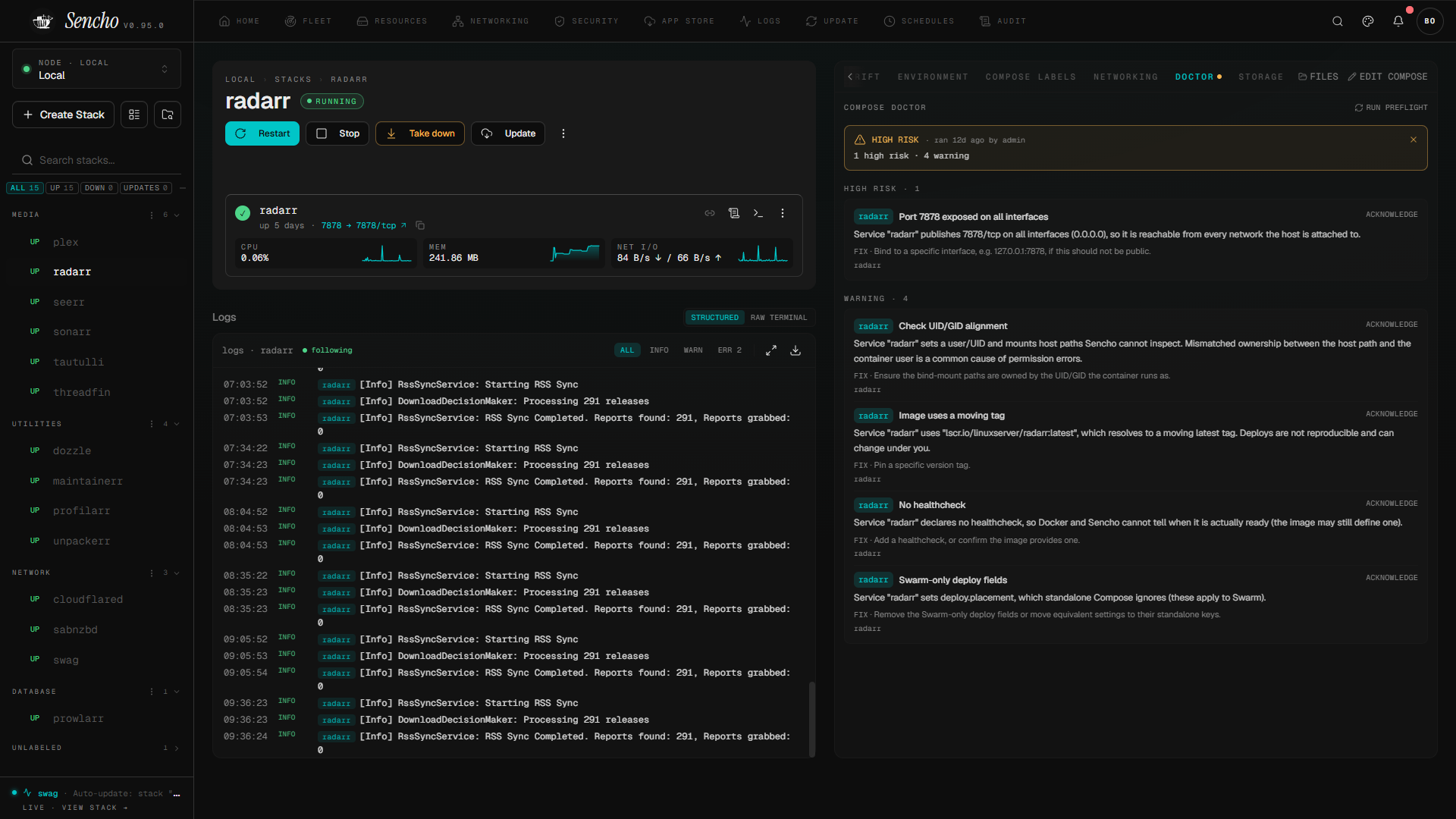
Task: Click Run Preflight
Action: pyautogui.click(x=1391, y=108)
